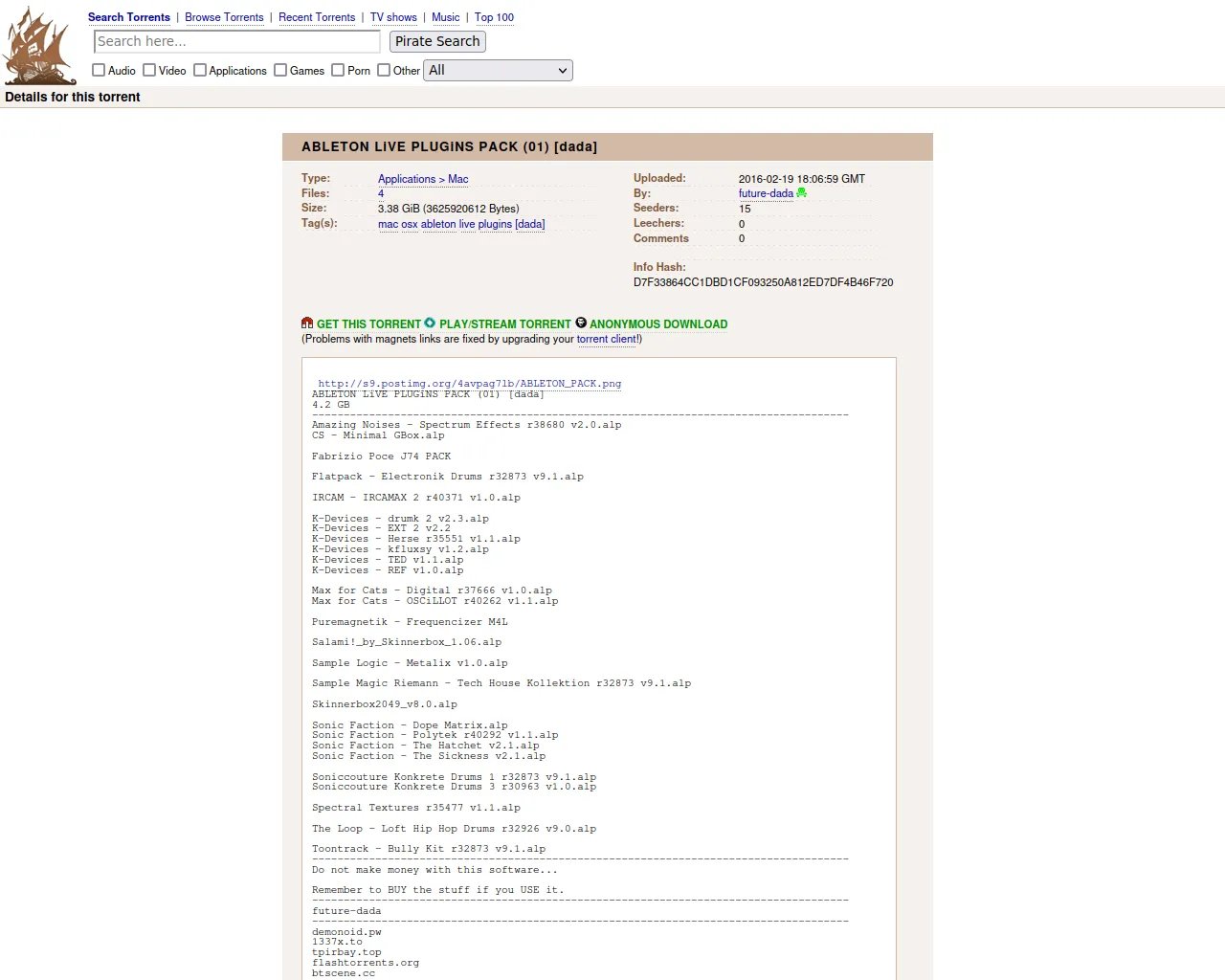Click the plugins tag
Image resolution: width=1225 pixels, height=980 pixels.
click(495, 224)
